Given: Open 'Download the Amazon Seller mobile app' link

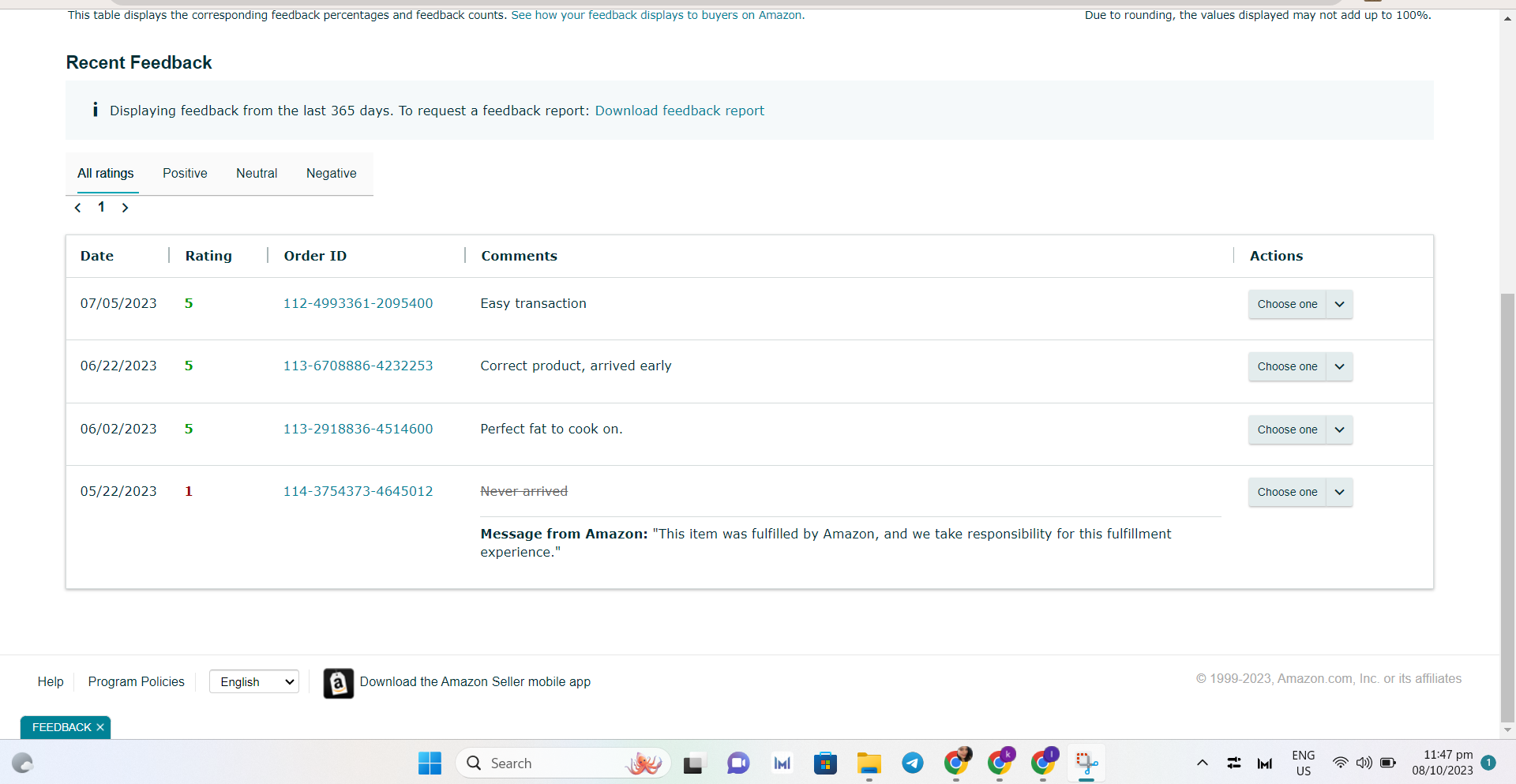Looking at the screenshot, I should 475,681.
